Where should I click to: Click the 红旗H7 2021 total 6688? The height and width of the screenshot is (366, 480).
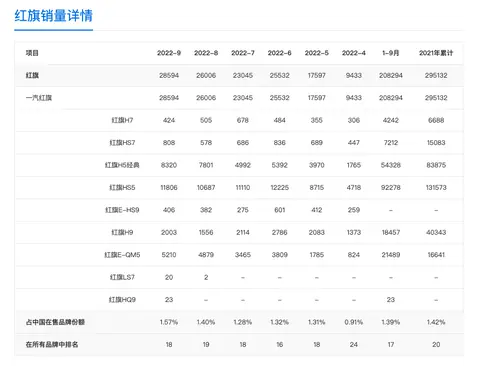436,120
